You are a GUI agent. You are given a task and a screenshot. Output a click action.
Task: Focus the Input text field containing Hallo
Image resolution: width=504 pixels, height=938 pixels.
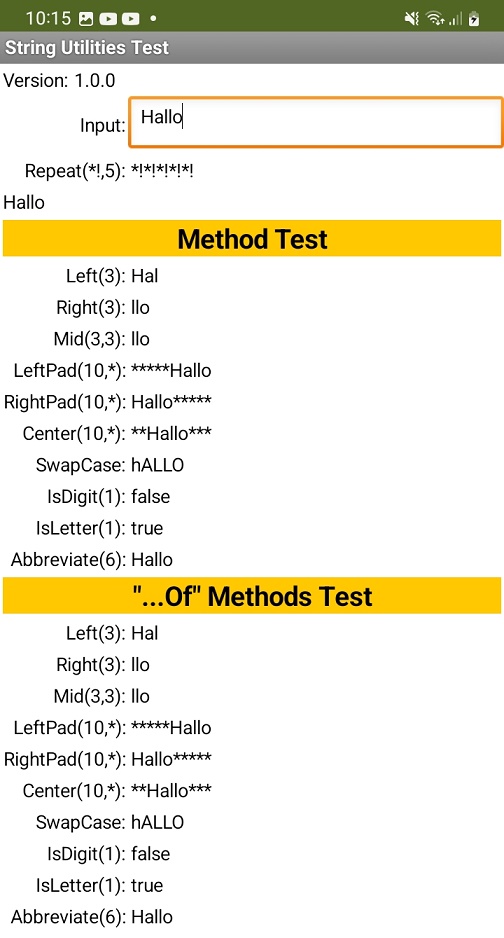tap(316, 122)
